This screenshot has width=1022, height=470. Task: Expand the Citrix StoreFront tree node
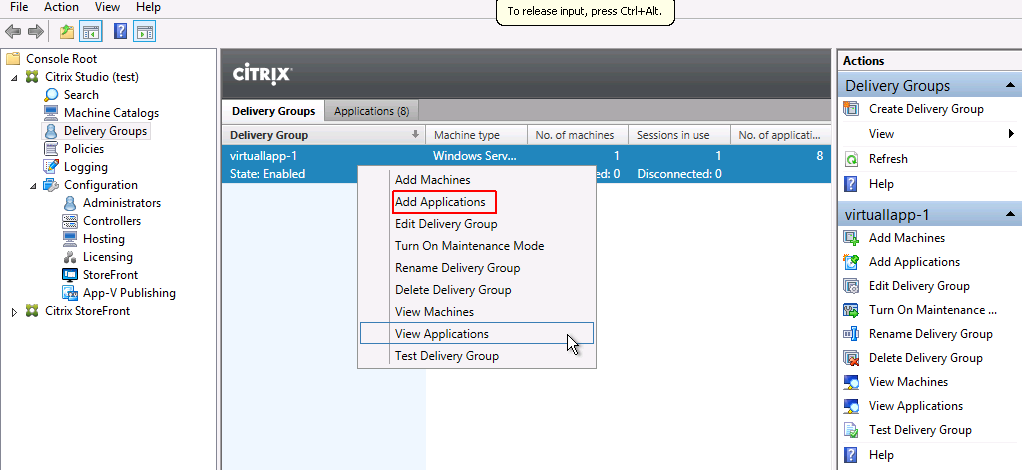[x=14, y=312]
